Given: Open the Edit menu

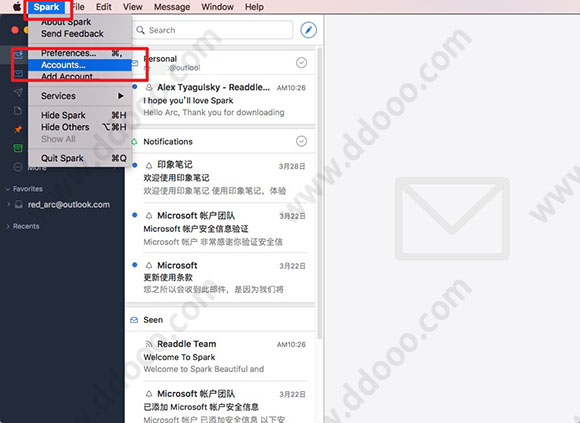Looking at the screenshot, I should pyautogui.click(x=104, y=7).
